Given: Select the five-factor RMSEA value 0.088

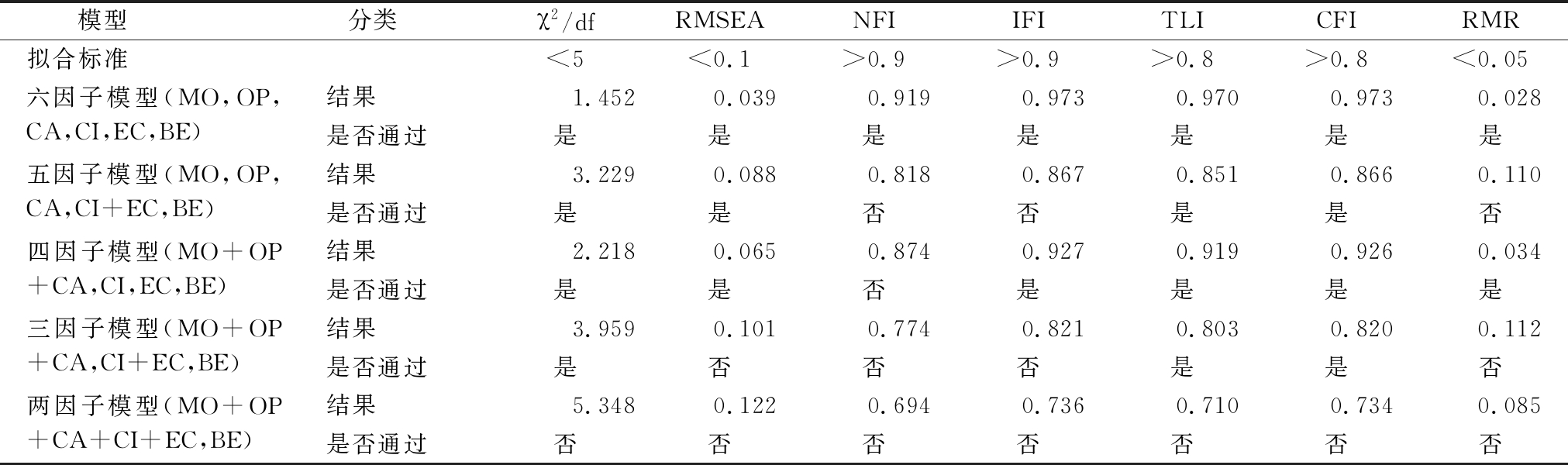Looking at the screenshot, I should [745, 174].
